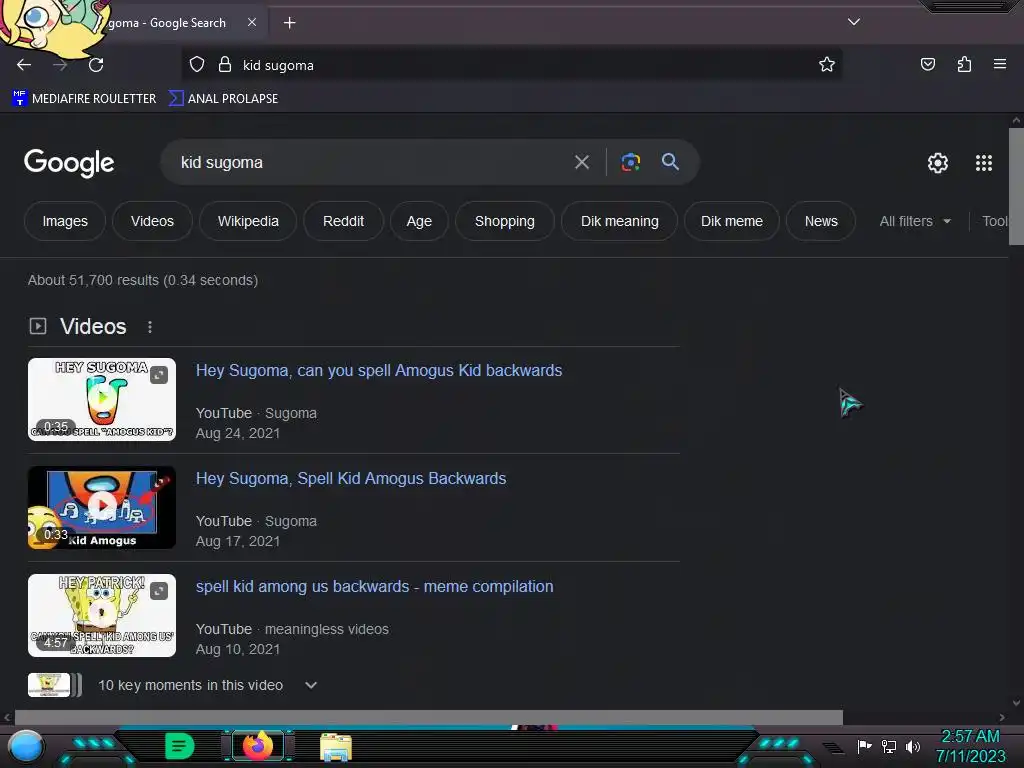The width and height of the screenshot is (1024, 768).
Task: Filter results by Videos
Action: pos(152,221)
